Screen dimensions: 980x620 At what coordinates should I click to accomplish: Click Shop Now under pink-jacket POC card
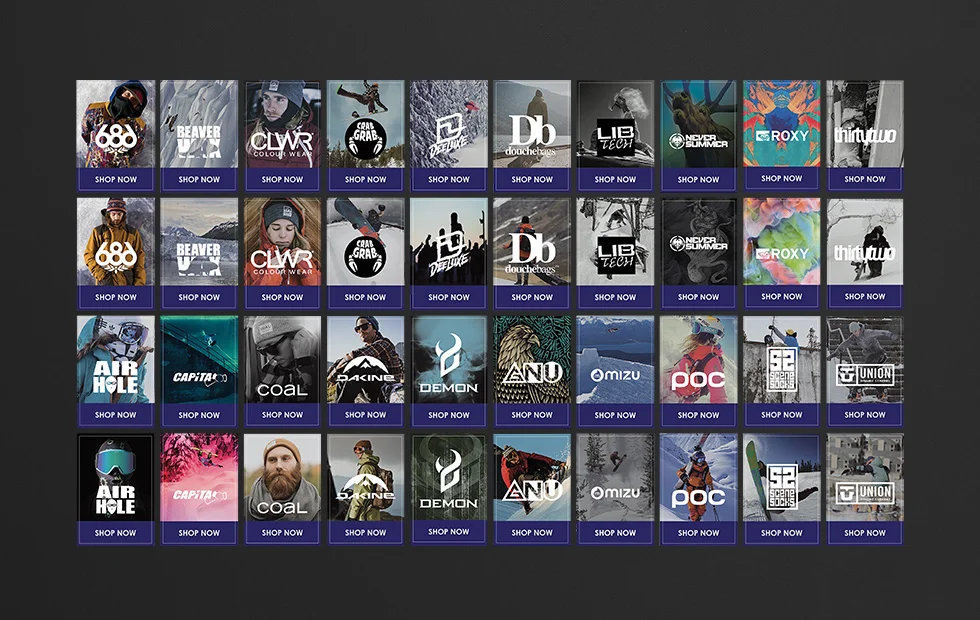coord(698,415)
